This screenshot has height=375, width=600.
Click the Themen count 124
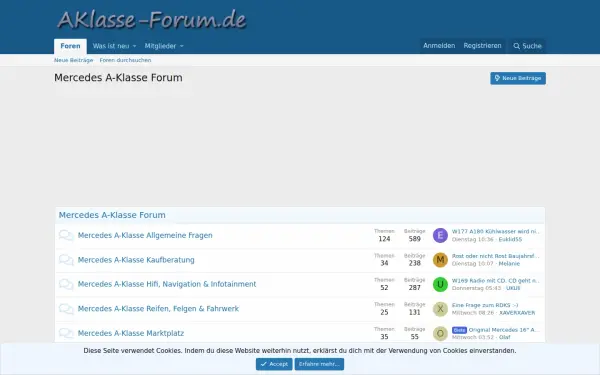[x=384, y=239]
